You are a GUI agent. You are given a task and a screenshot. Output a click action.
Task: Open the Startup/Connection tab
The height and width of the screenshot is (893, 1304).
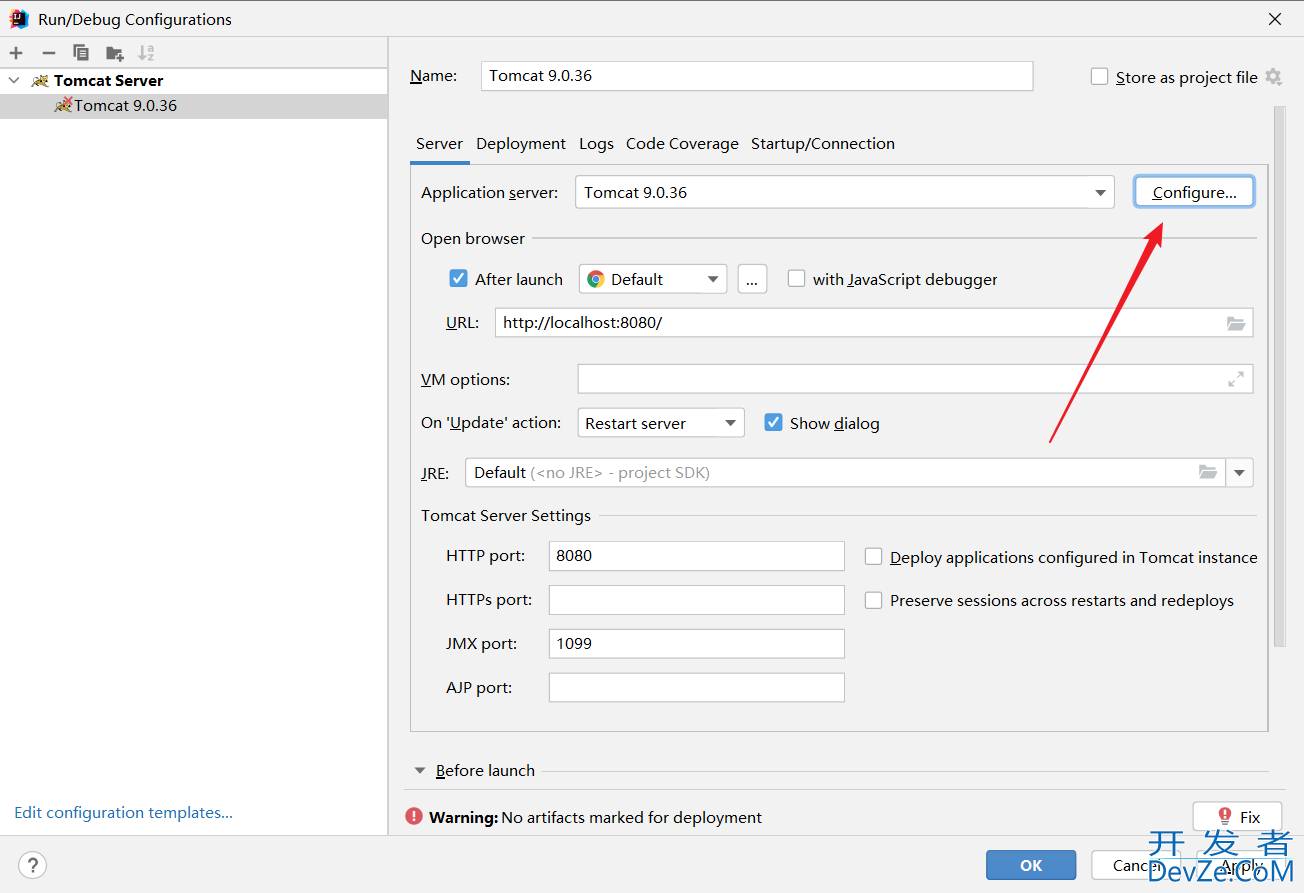point(823,144)
